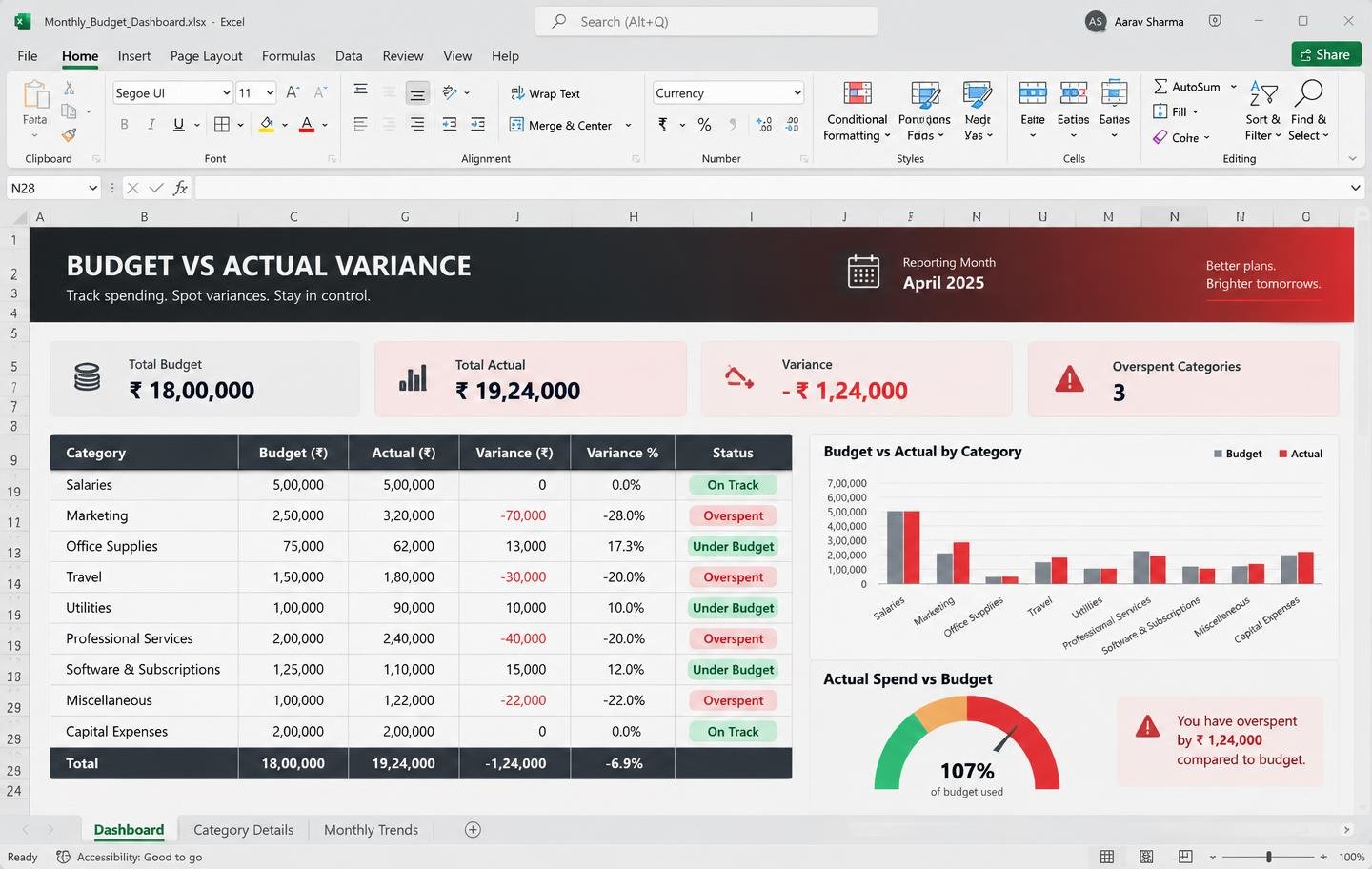
Task: Click the Fill Color bucket swatch
Action: tap(267, 124)
